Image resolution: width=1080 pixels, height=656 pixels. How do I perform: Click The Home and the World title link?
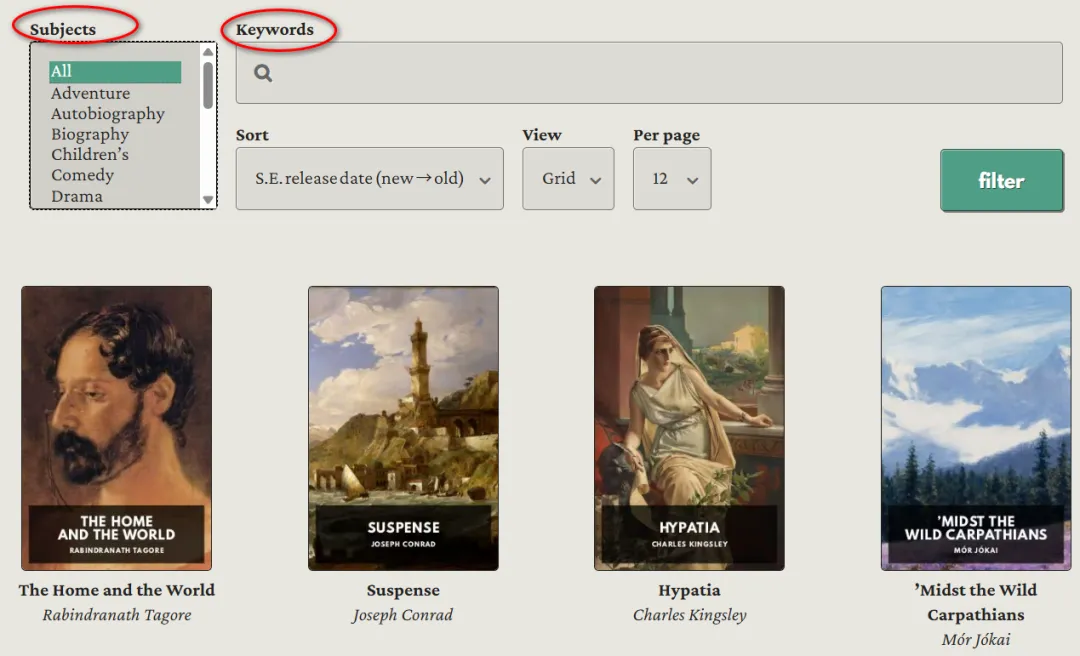(116, 591)
